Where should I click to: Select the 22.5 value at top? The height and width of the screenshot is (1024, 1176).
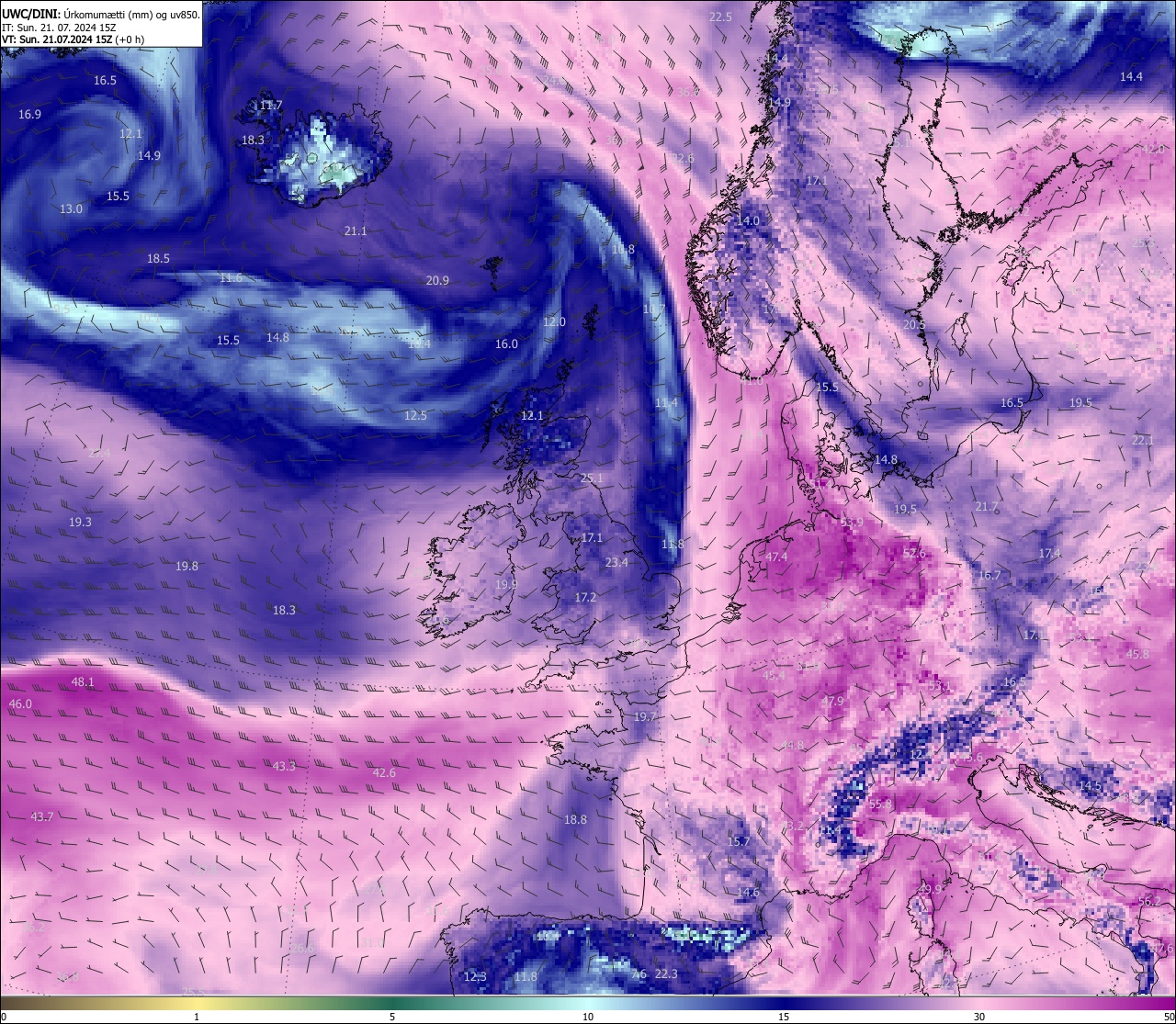click(720, 17)
